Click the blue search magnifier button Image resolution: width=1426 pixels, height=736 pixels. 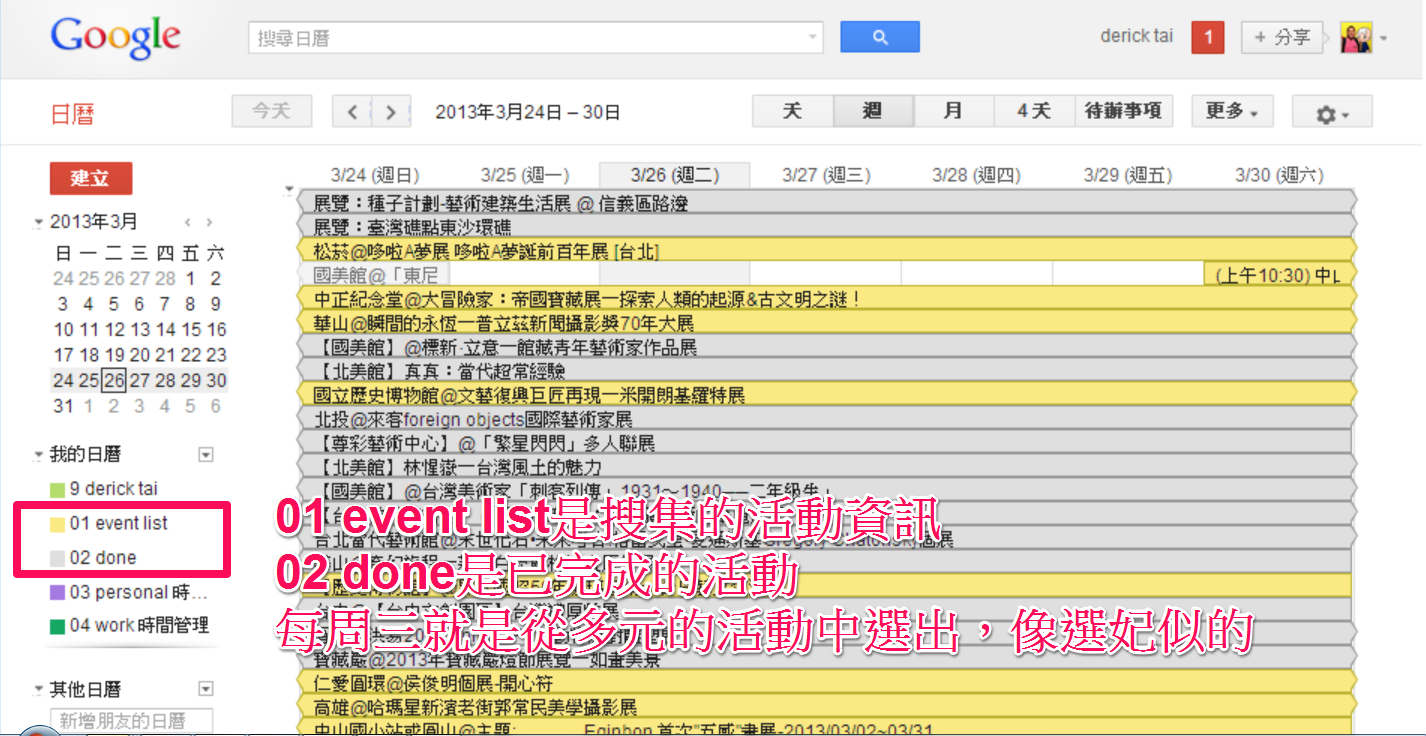tap(880, 37)
